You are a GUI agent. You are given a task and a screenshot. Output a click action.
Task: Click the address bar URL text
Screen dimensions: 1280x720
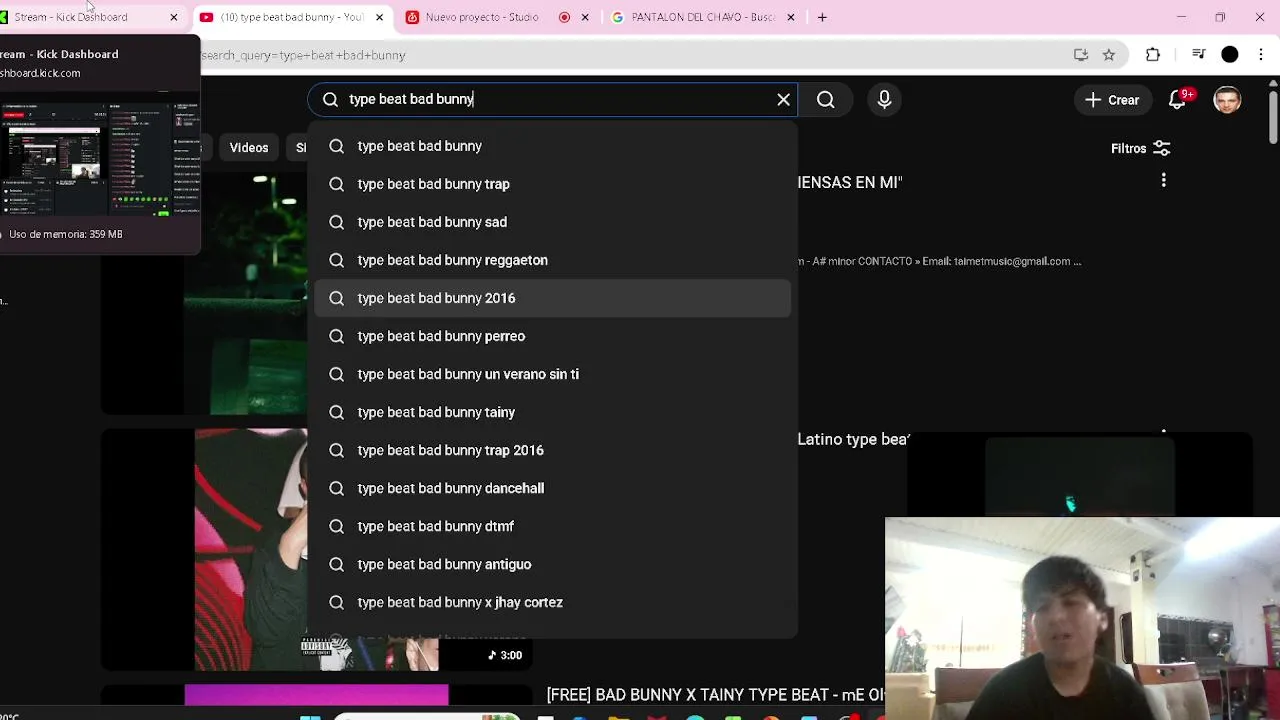[304, 55]
